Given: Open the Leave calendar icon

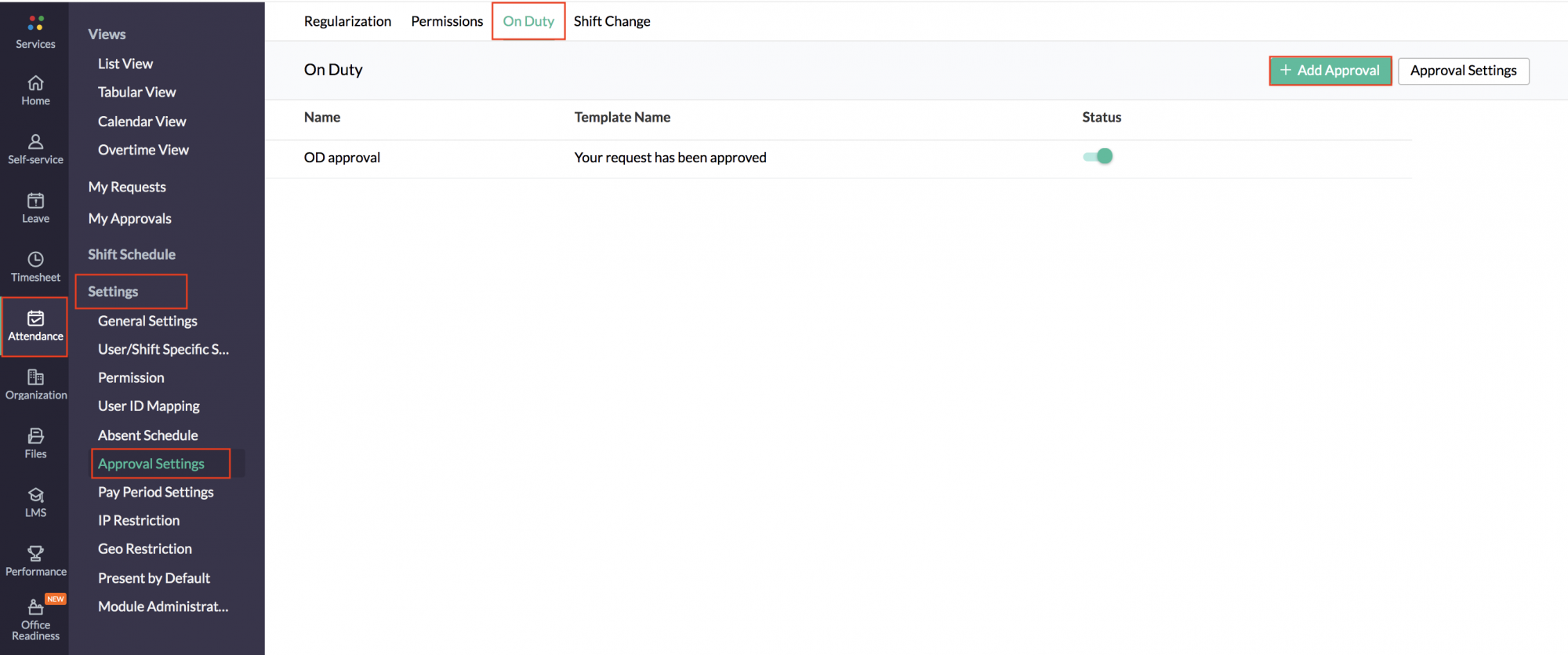Looking at the screenshot, I should pos(35,201).
